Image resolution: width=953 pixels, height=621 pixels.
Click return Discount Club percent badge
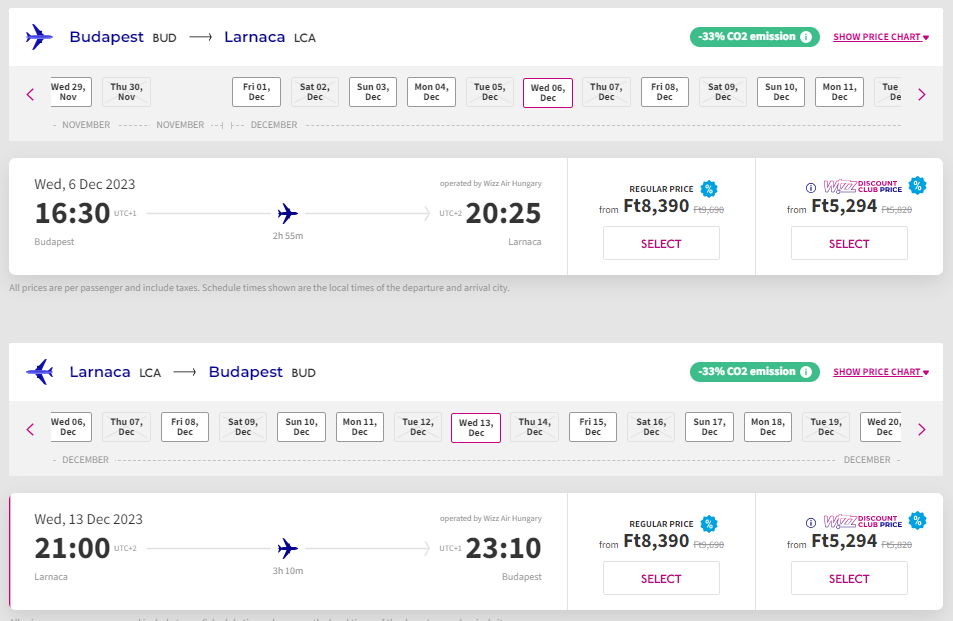[x=917, y=520]
